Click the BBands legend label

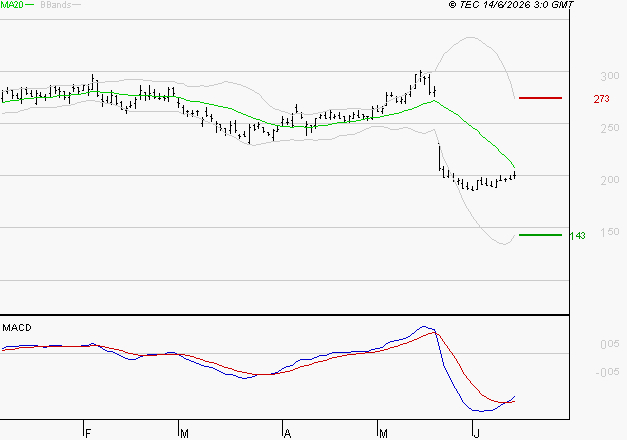pyautogui.click(x=56, y=4)
